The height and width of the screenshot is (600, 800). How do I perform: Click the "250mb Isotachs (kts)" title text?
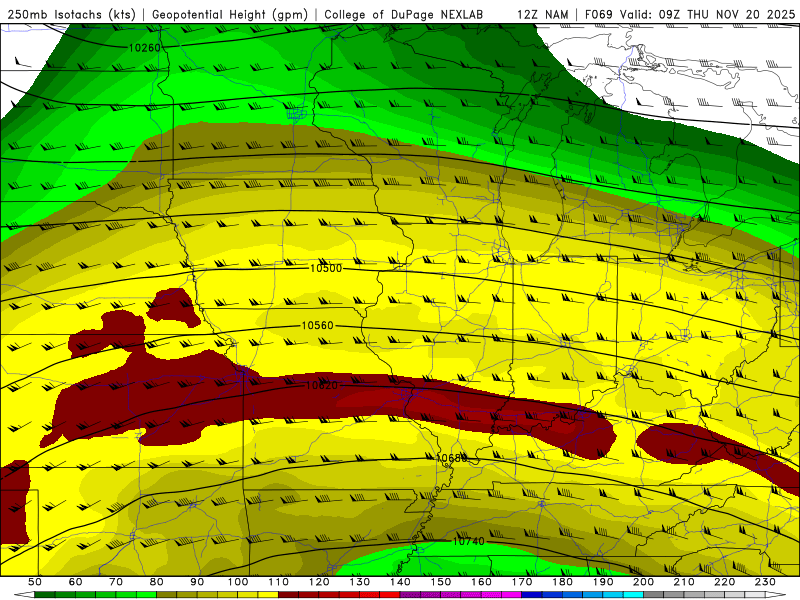pyautogui.click(x=71, y=15)
